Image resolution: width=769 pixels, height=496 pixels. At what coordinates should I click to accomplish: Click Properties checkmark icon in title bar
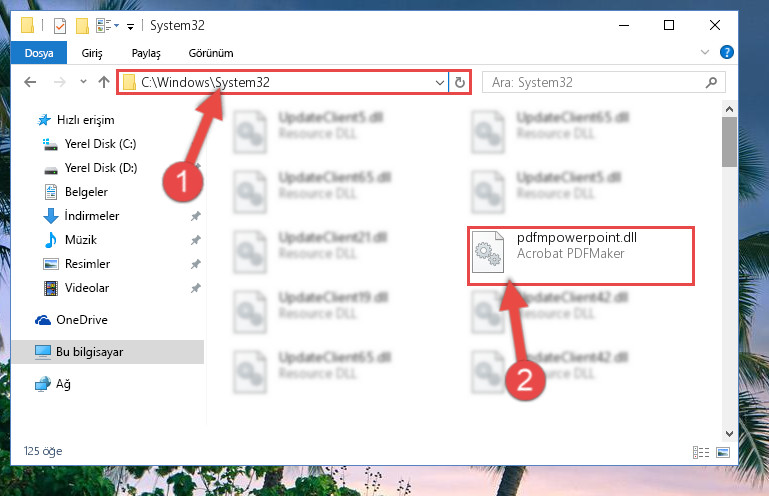pyautogui.click(x=60, y=26)
